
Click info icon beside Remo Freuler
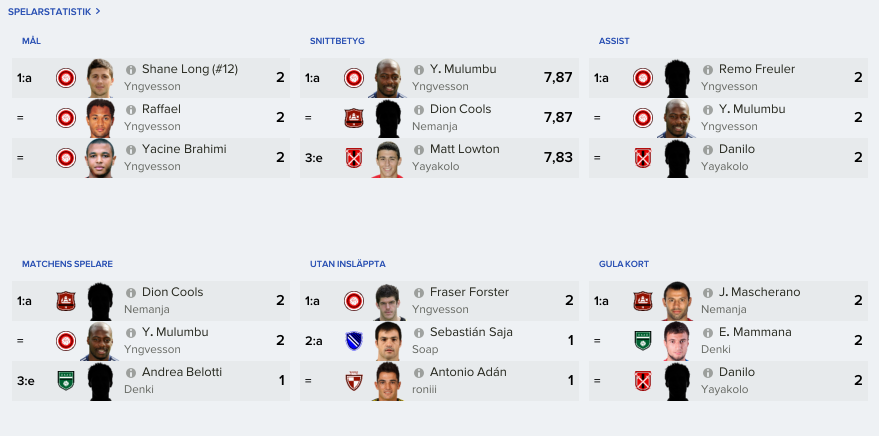[x=707, y=70]
